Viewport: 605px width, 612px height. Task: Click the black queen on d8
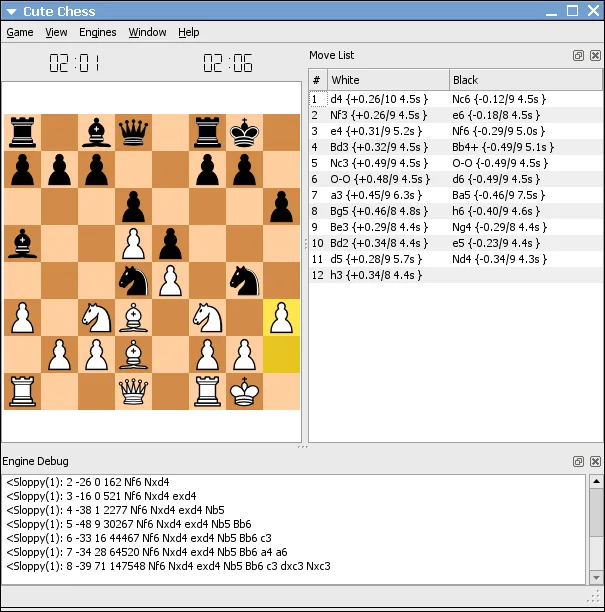coord(133,132)
